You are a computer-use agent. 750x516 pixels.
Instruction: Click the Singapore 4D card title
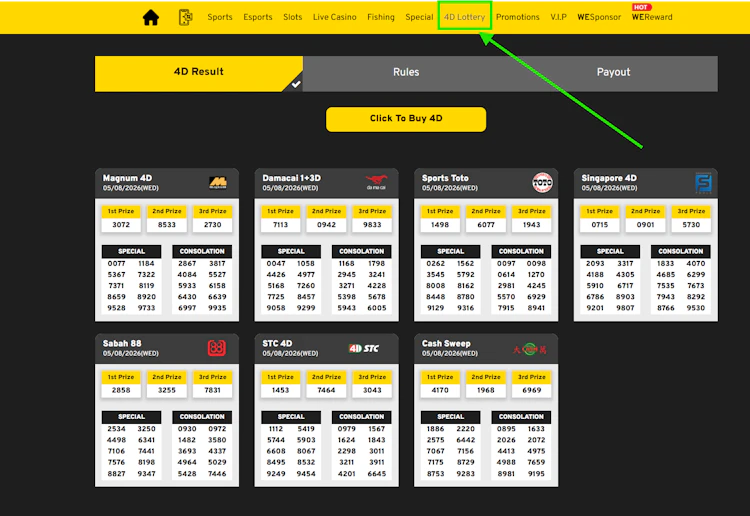point(609,178)
